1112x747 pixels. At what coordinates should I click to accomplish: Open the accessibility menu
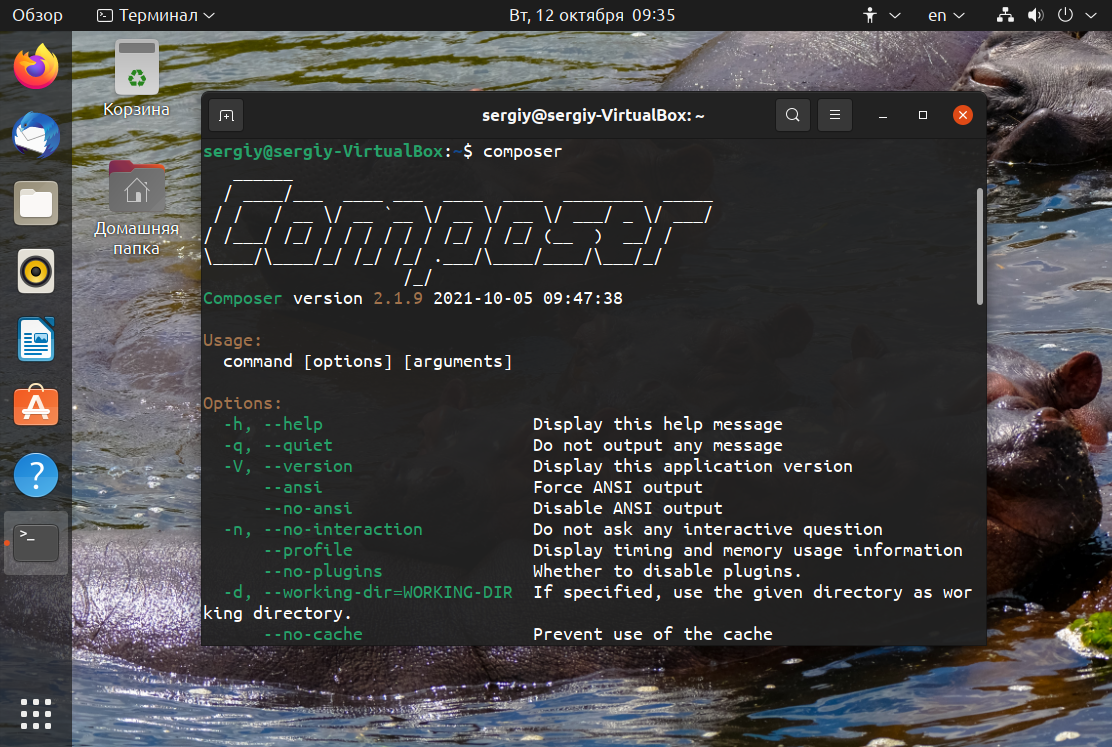881,15
